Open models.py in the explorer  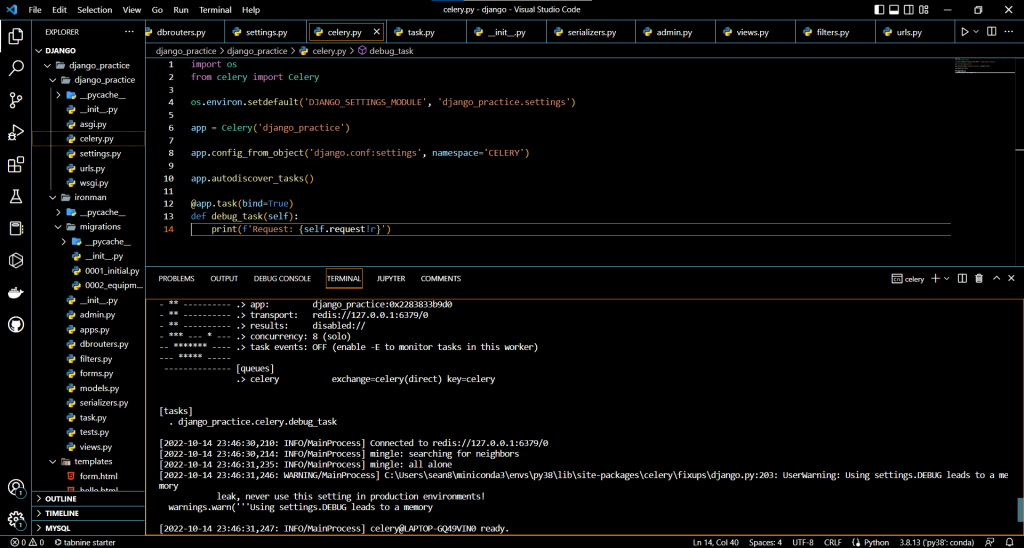99,388
